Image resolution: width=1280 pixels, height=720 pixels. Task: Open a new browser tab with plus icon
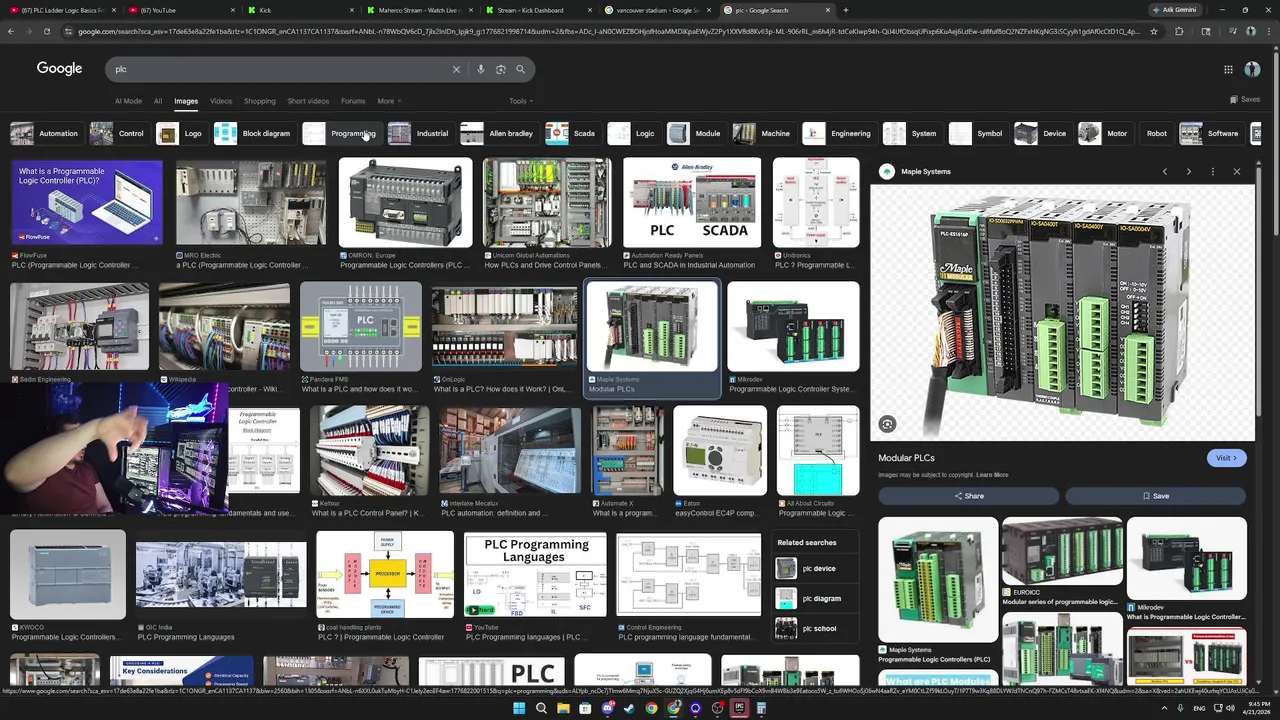[846, 10]
